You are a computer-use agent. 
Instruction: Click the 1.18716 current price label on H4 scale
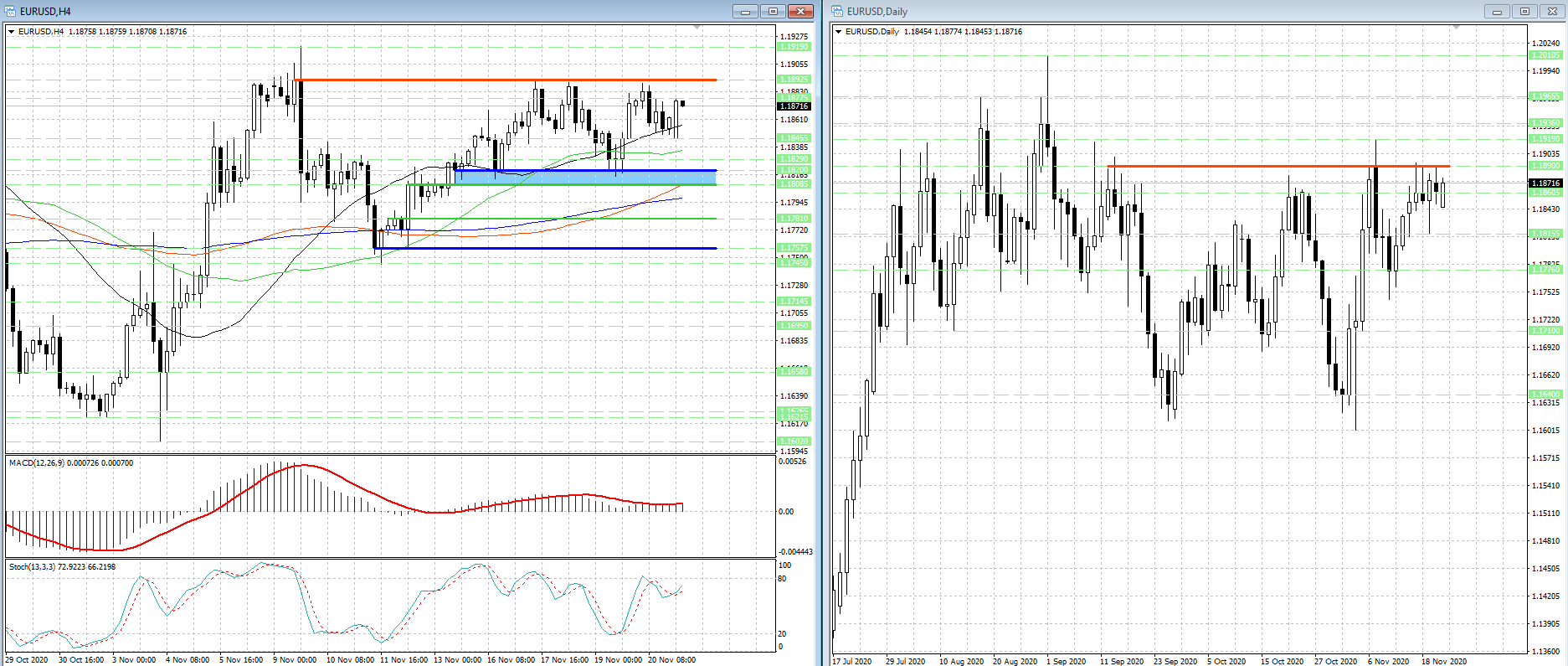794,106
